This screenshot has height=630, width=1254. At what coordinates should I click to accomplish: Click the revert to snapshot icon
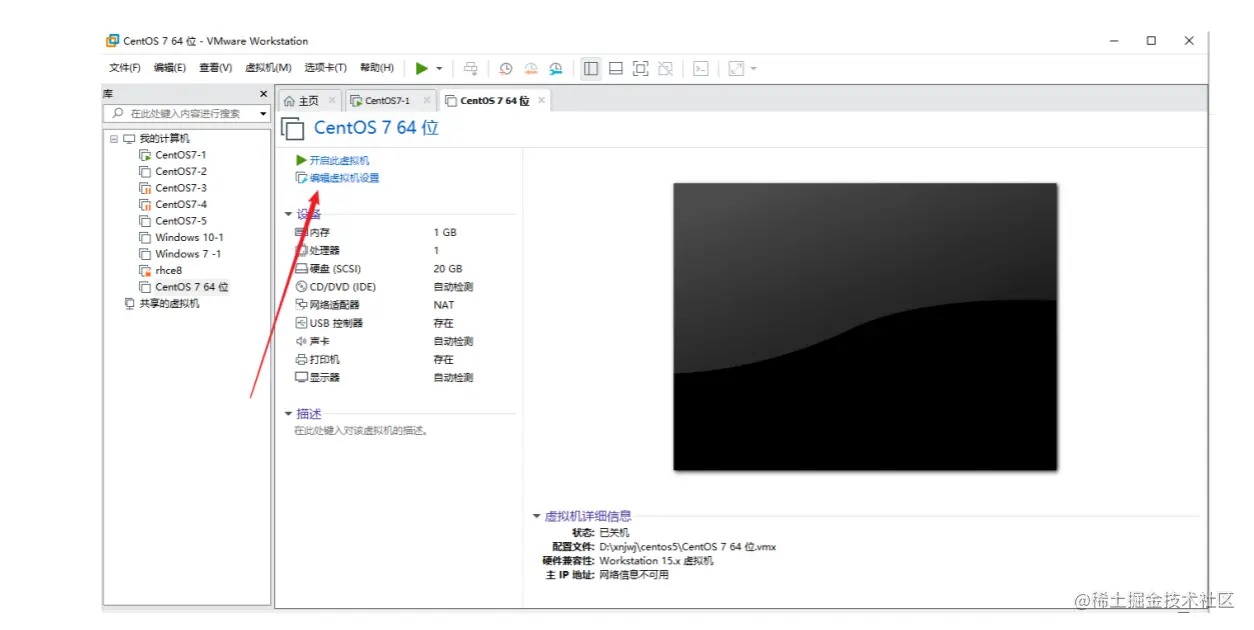pyautogui.click(x=531, y=68)
